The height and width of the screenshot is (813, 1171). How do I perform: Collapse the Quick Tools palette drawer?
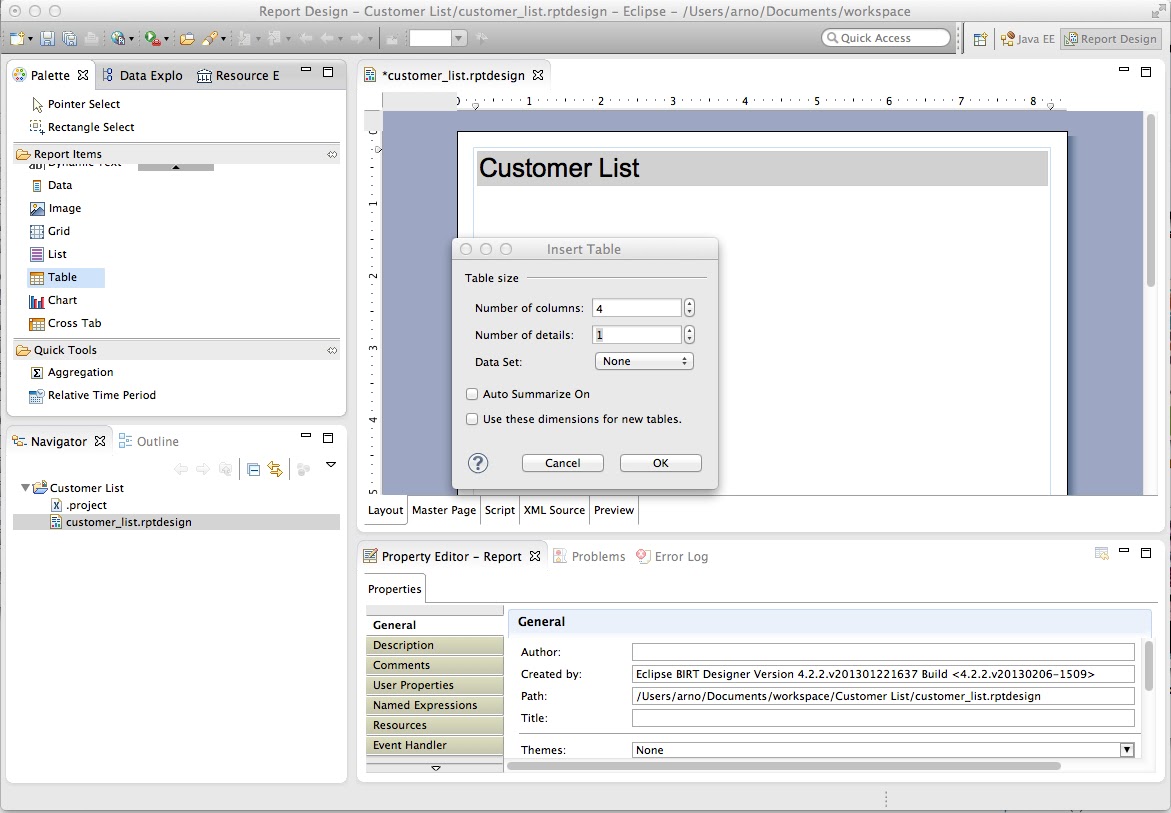click(177, 350)
